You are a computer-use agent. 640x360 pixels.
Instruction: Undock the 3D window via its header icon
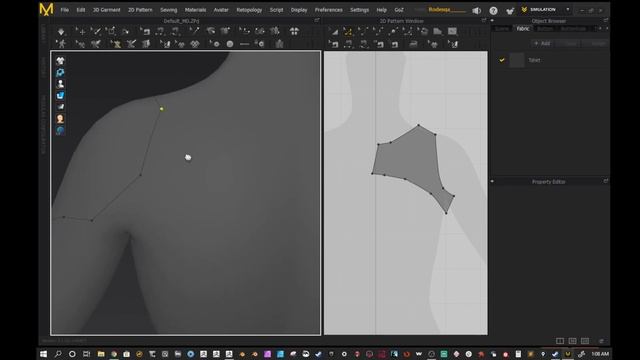pos(317,20)
